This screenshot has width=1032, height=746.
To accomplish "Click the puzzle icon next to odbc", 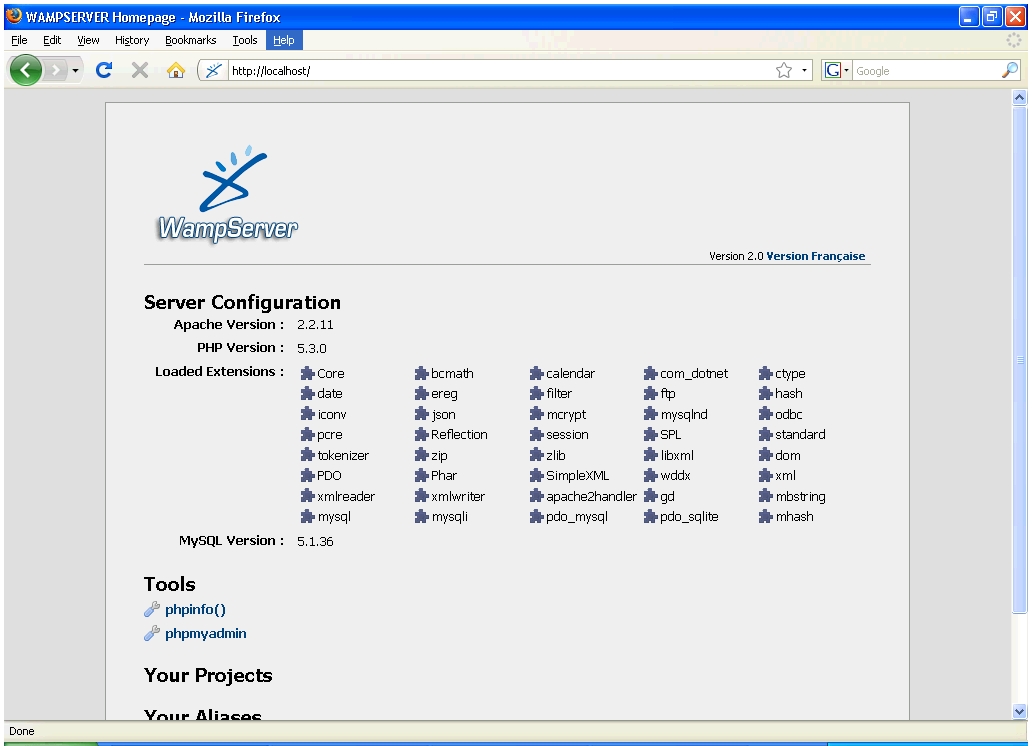I will (x=765, y=414).
